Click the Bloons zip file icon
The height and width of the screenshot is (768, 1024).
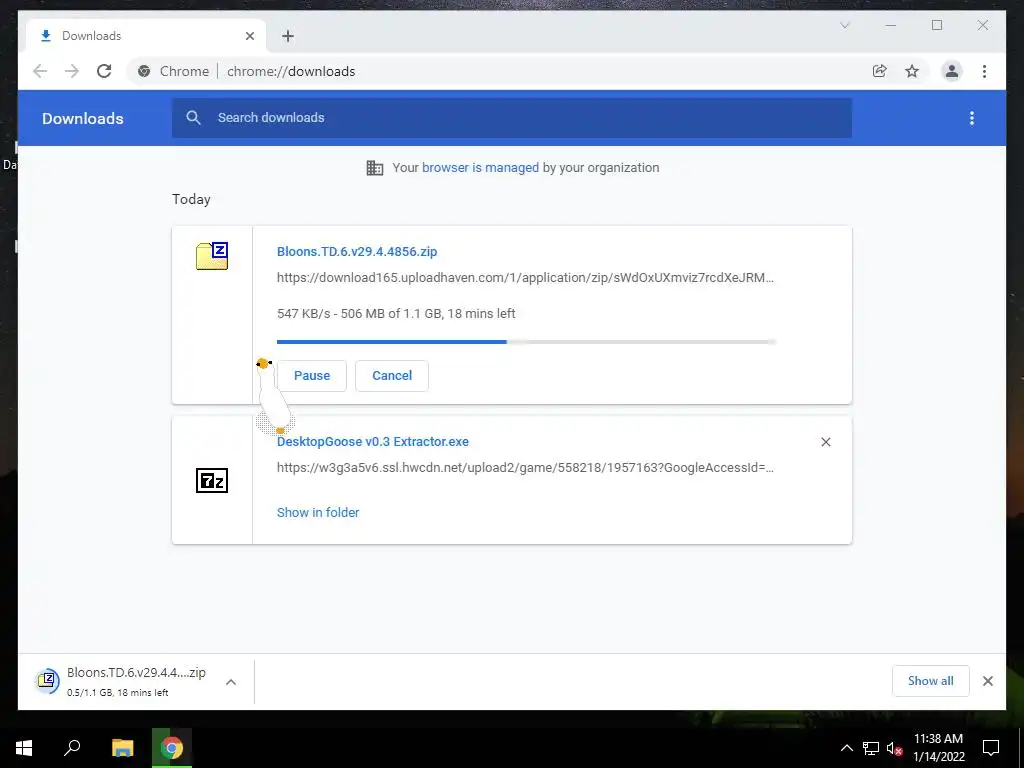[212, 255]
